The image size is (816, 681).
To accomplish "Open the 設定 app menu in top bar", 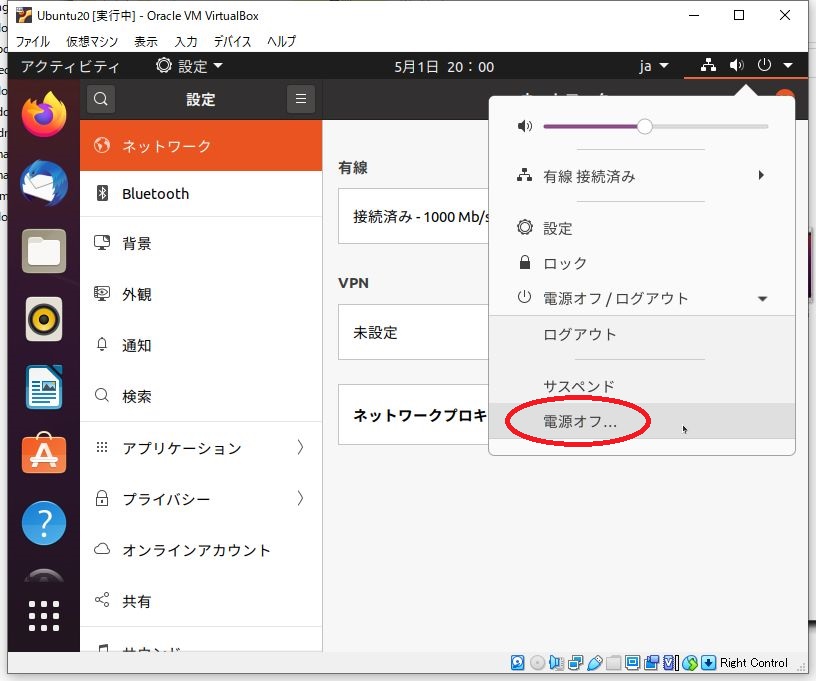I will tap(189, 66).
